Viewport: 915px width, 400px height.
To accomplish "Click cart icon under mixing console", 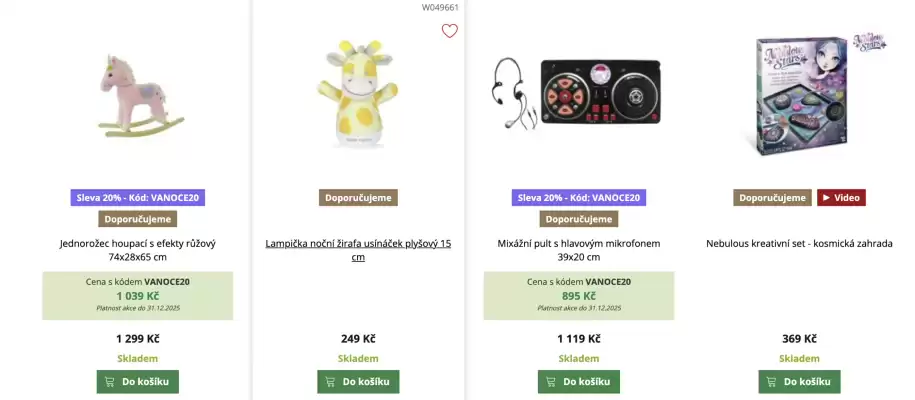I will (x=551, y=382).
